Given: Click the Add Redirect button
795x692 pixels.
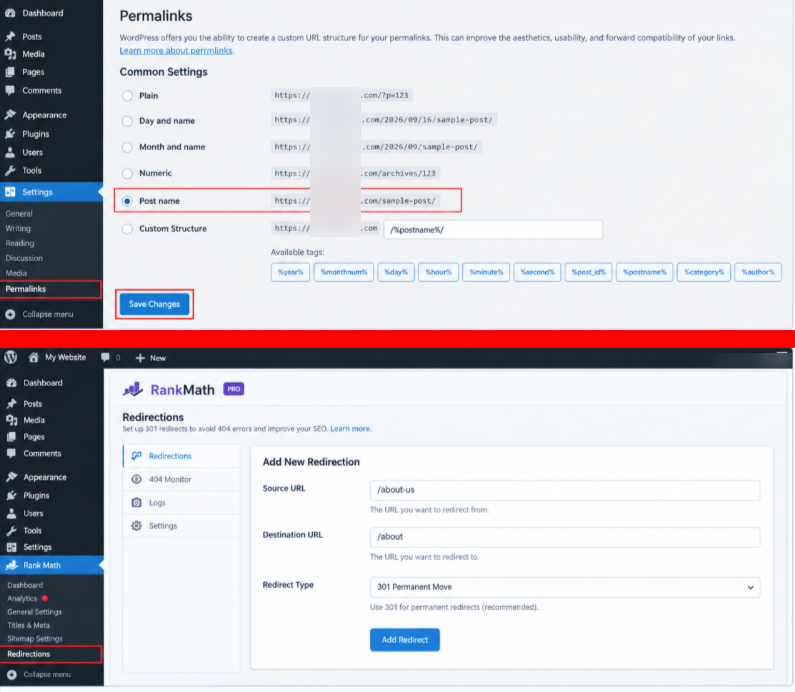Looking at the screenshot, I should pos(405,640).
